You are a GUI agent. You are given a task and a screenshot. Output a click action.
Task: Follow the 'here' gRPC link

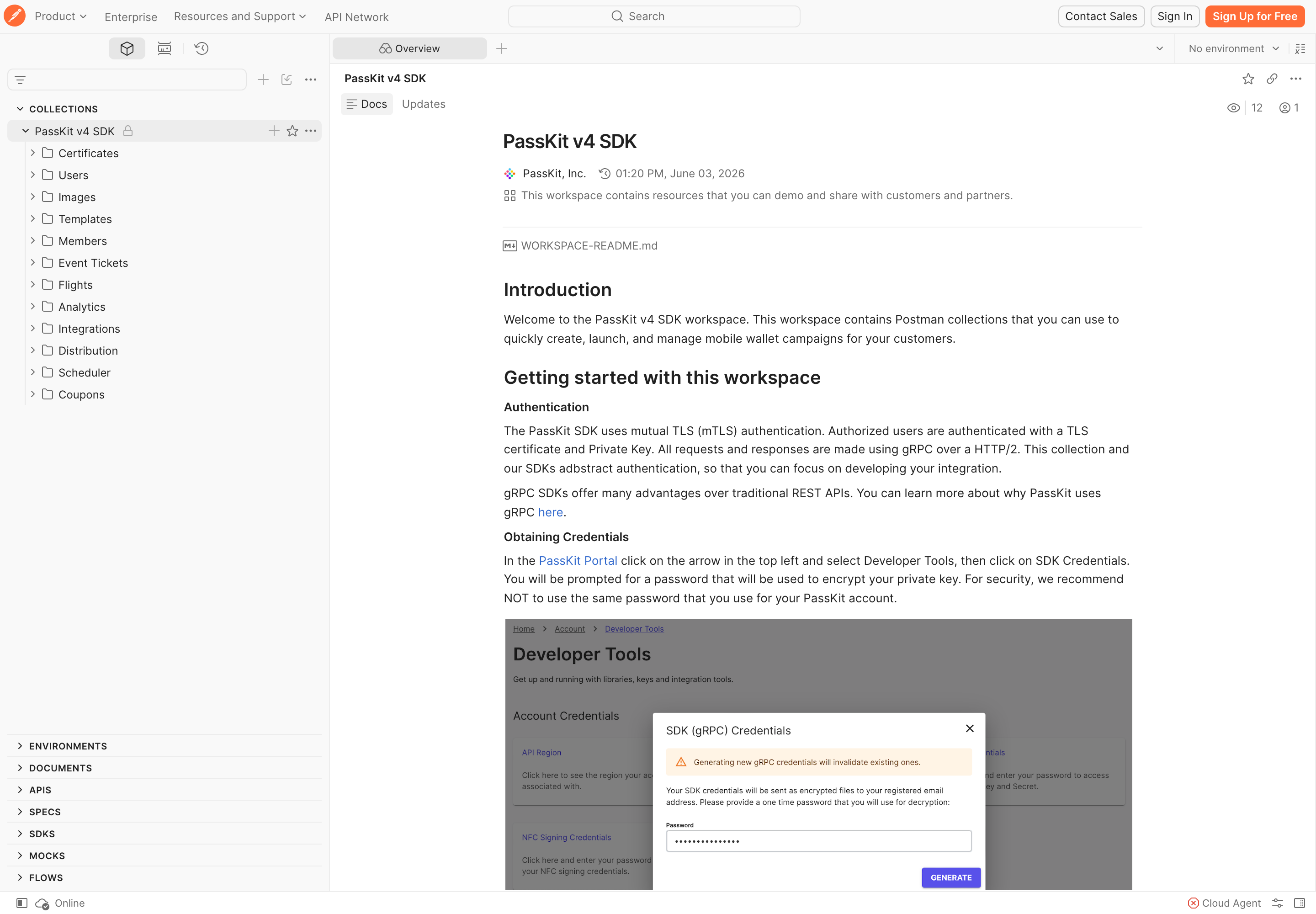pos(550,512)
